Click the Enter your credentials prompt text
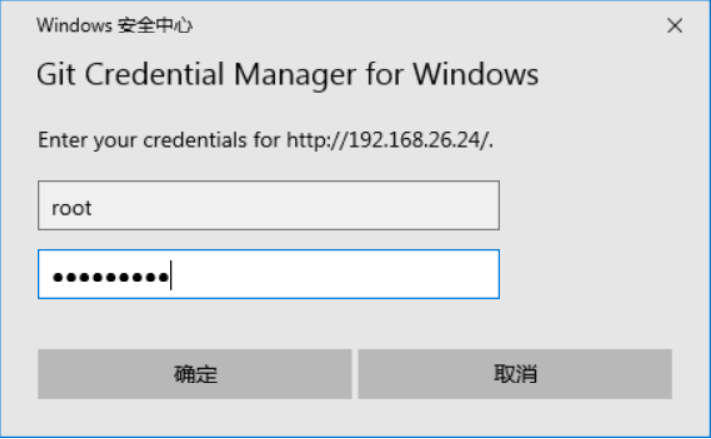711x439 pixels. point(265,140)
